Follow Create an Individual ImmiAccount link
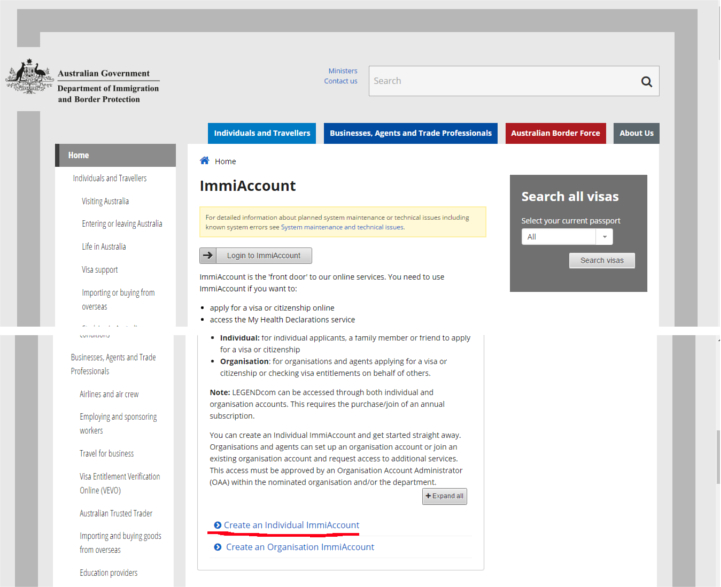The height and width of the screenshot is (587, 721). tap(291, 525)
